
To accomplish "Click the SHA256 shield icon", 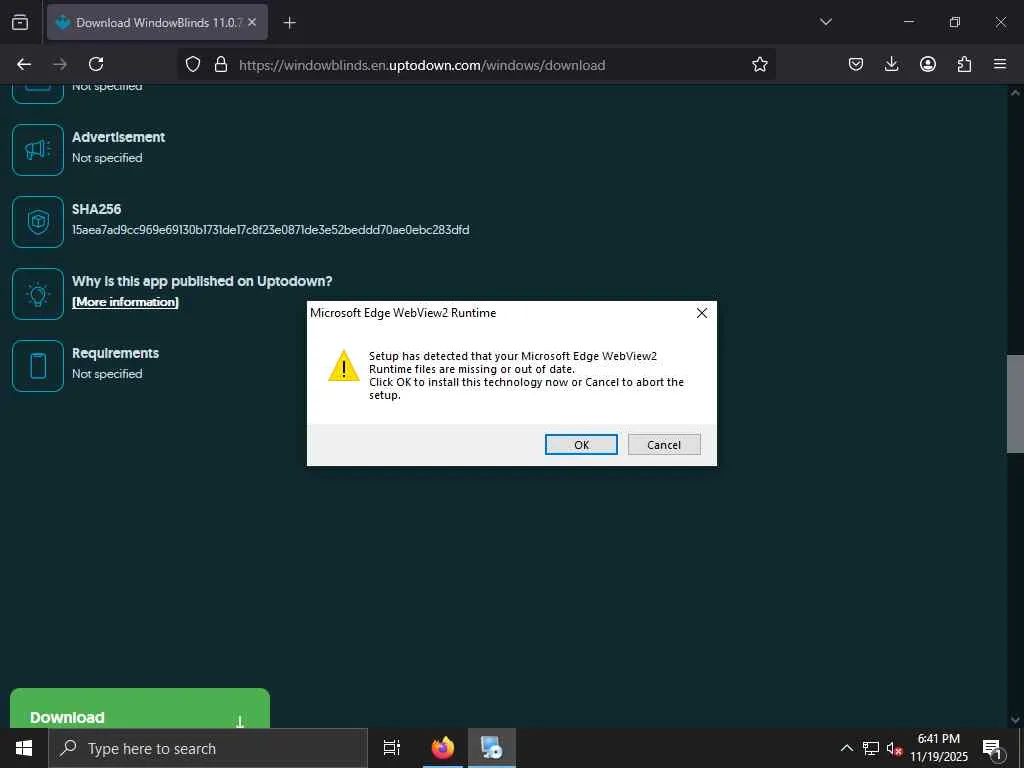I will 38,222.
